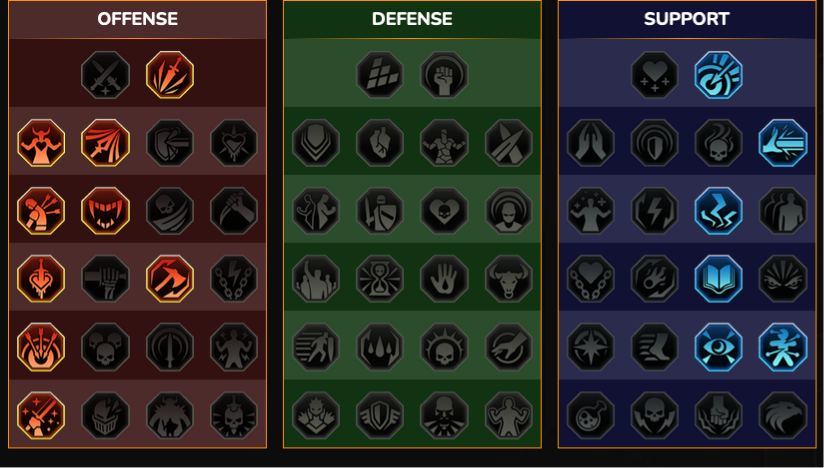The image size is (824, 468).
Task: Click the potion flask support mastery
Action: point(591,415)
